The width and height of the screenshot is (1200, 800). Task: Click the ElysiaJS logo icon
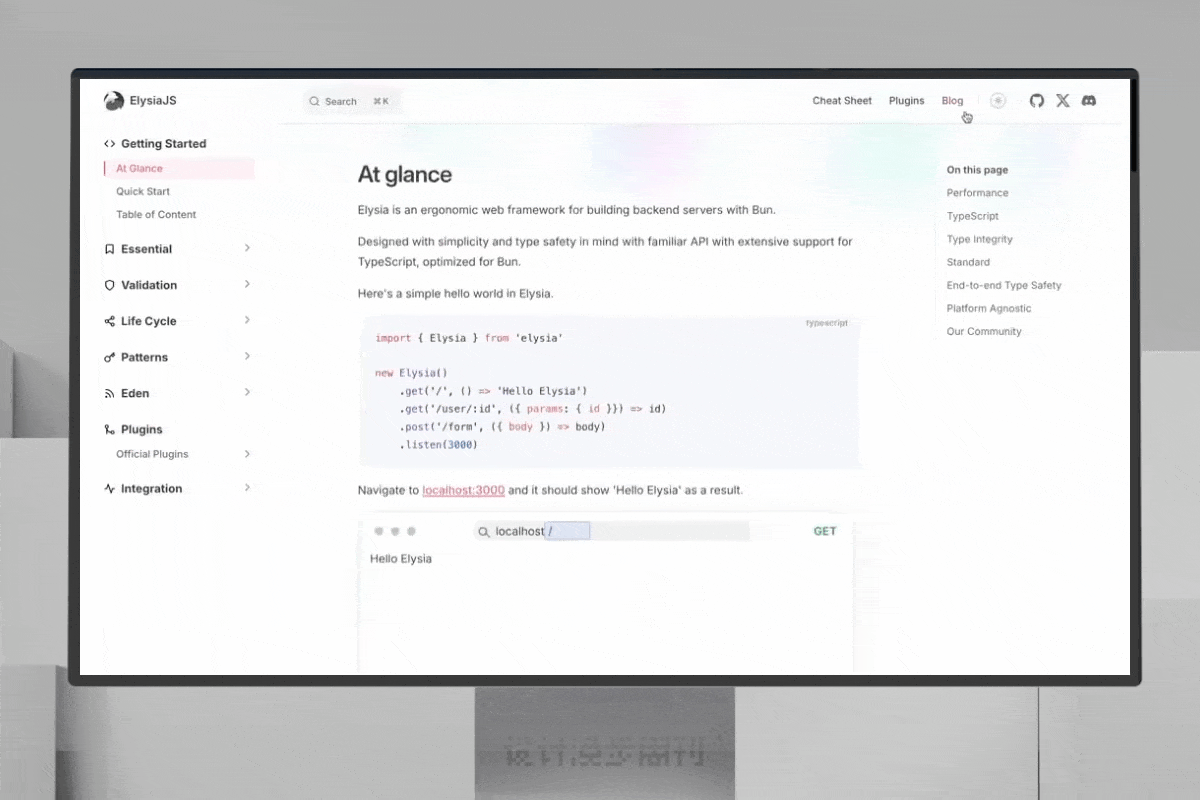click(114, 101)
